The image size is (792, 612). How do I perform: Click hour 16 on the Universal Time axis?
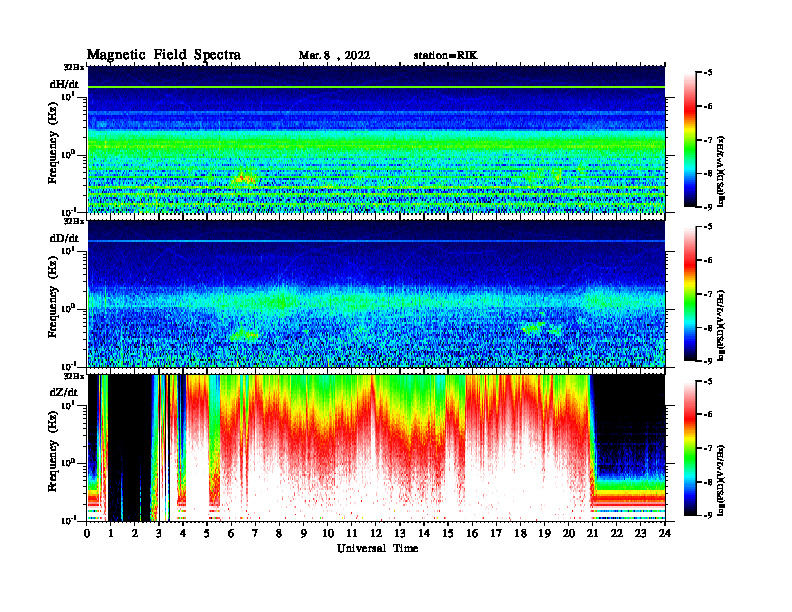pos(472,533)
